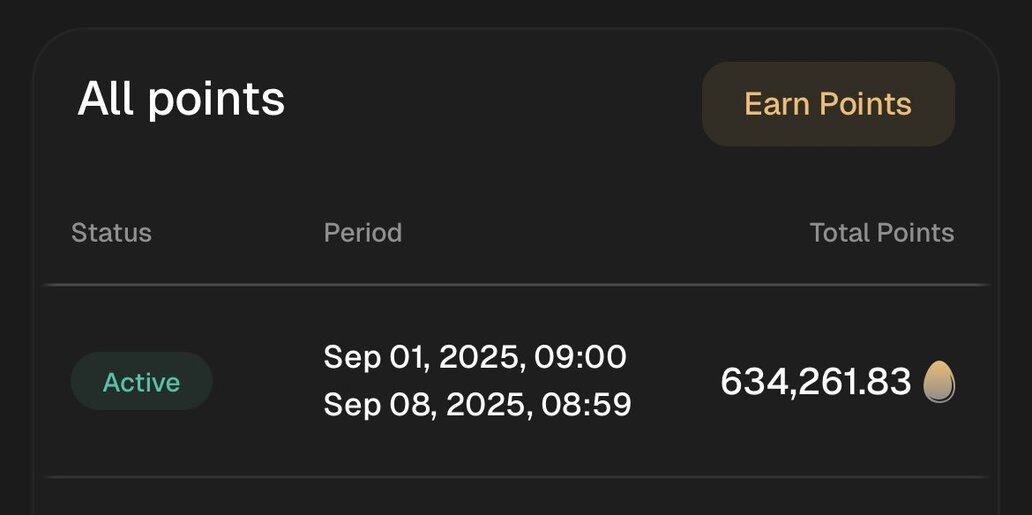This screenshot has height=515, width=1032.
Task: Click the divider line below the Active row
Action: [516, 476]
